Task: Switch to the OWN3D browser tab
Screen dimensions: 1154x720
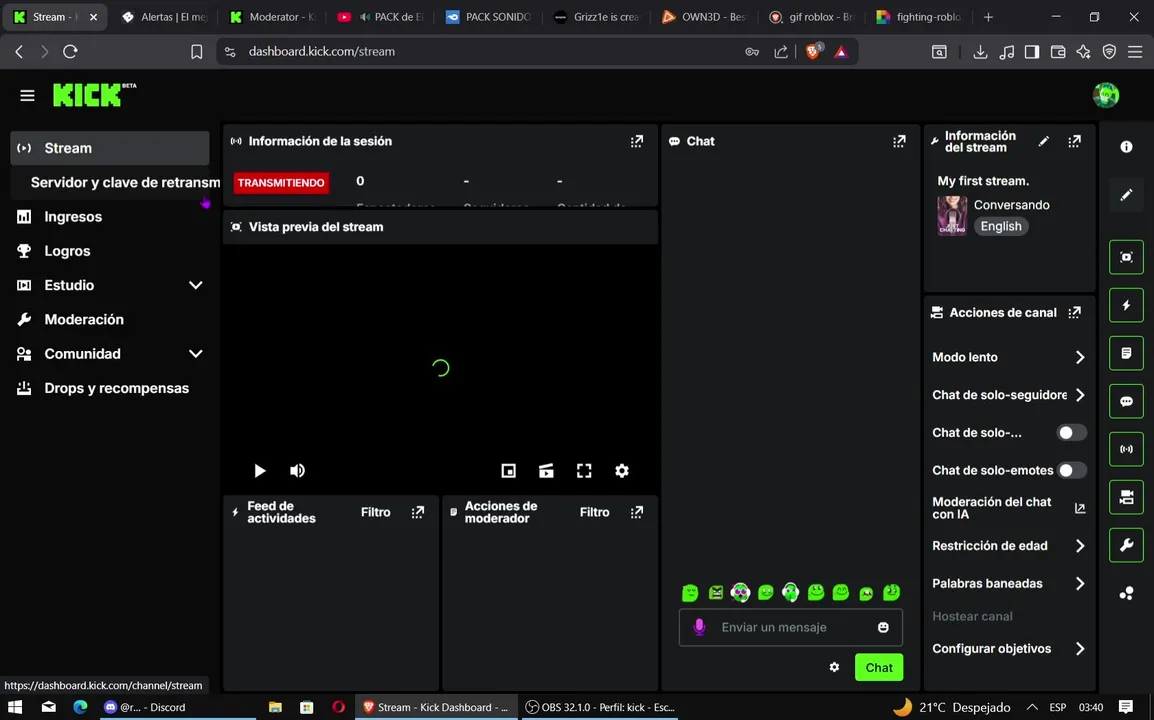Action: (704, 17)
